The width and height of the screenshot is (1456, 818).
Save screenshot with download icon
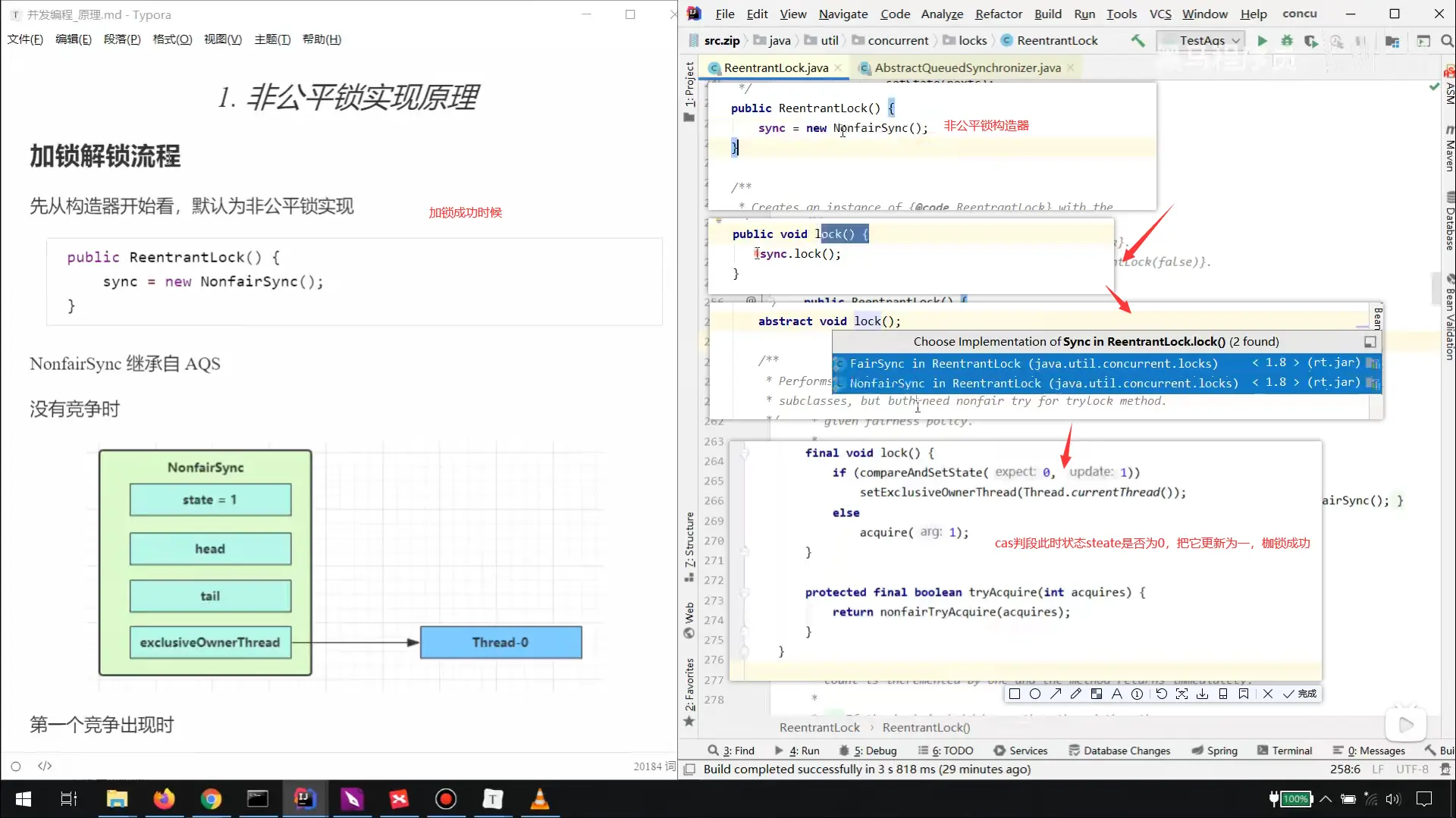pos(1203,694)
